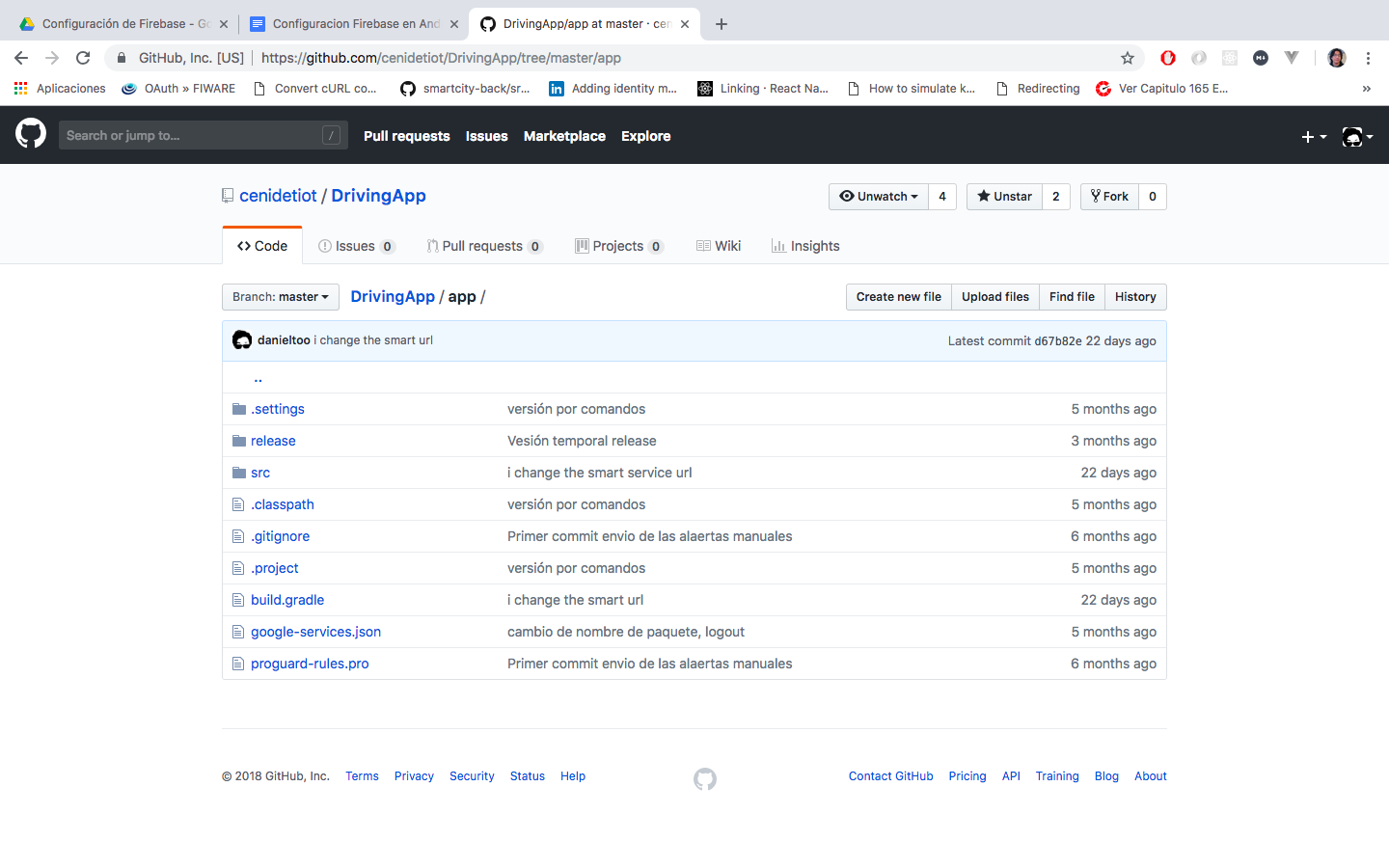Click Explore in top navigation
1389x868 pixels.
click(x=646, y=136)
